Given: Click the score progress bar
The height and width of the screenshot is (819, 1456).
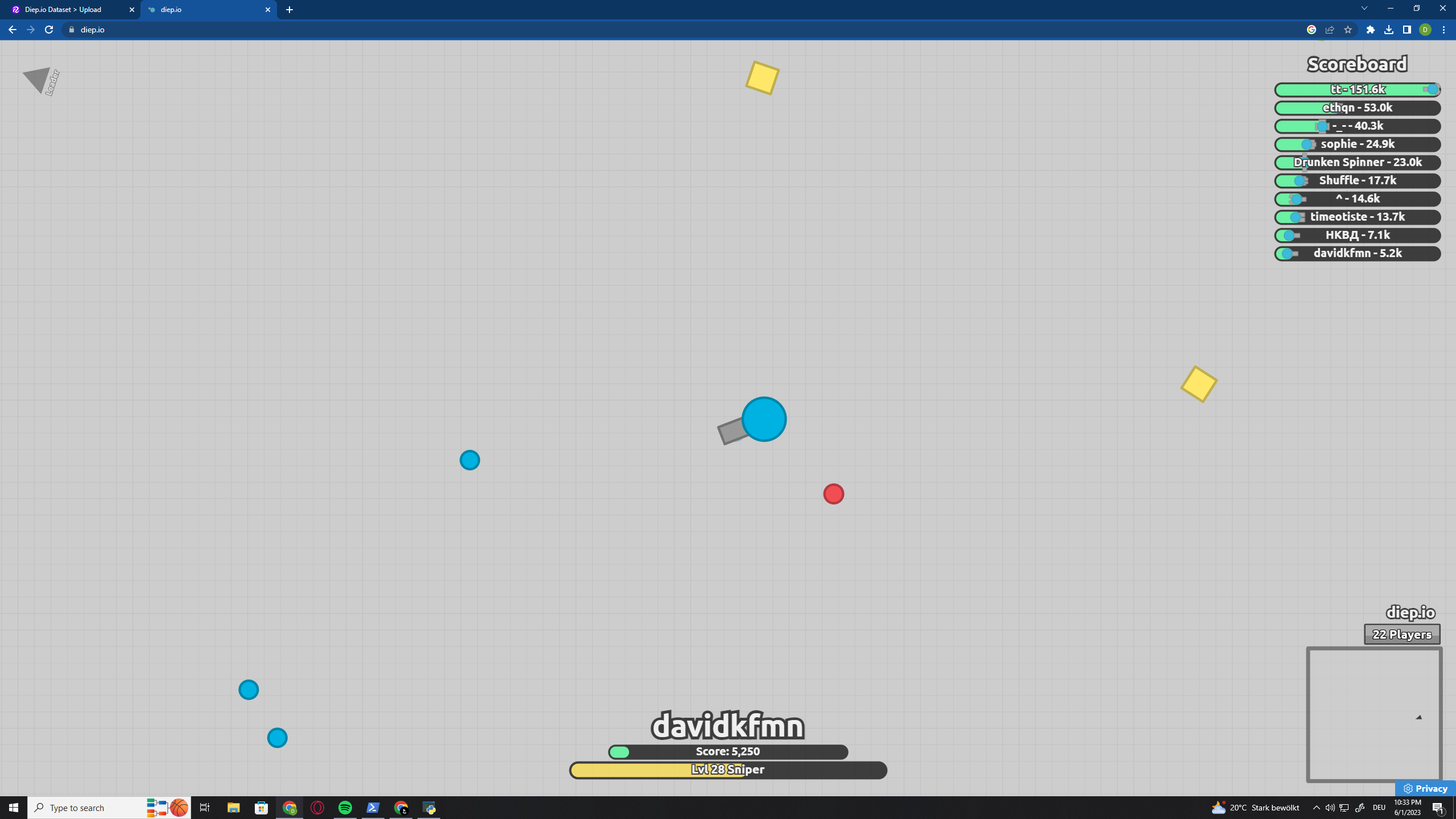Looking at the screenshot, I should tap(728, 751).
